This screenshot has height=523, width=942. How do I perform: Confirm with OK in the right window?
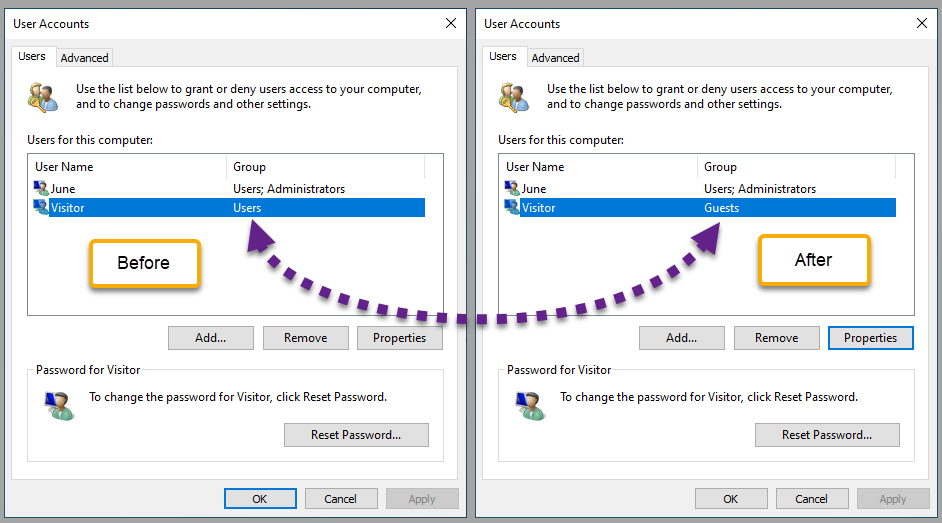(x=731, y=499)
